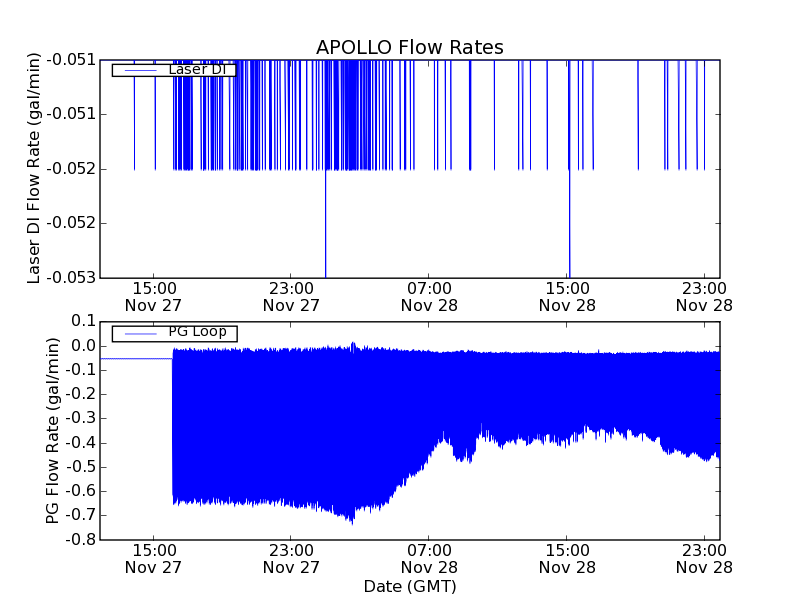Select the 'PG Loop' legend entry
Viewport: 800px width, 600px height.
pos(174,333)
